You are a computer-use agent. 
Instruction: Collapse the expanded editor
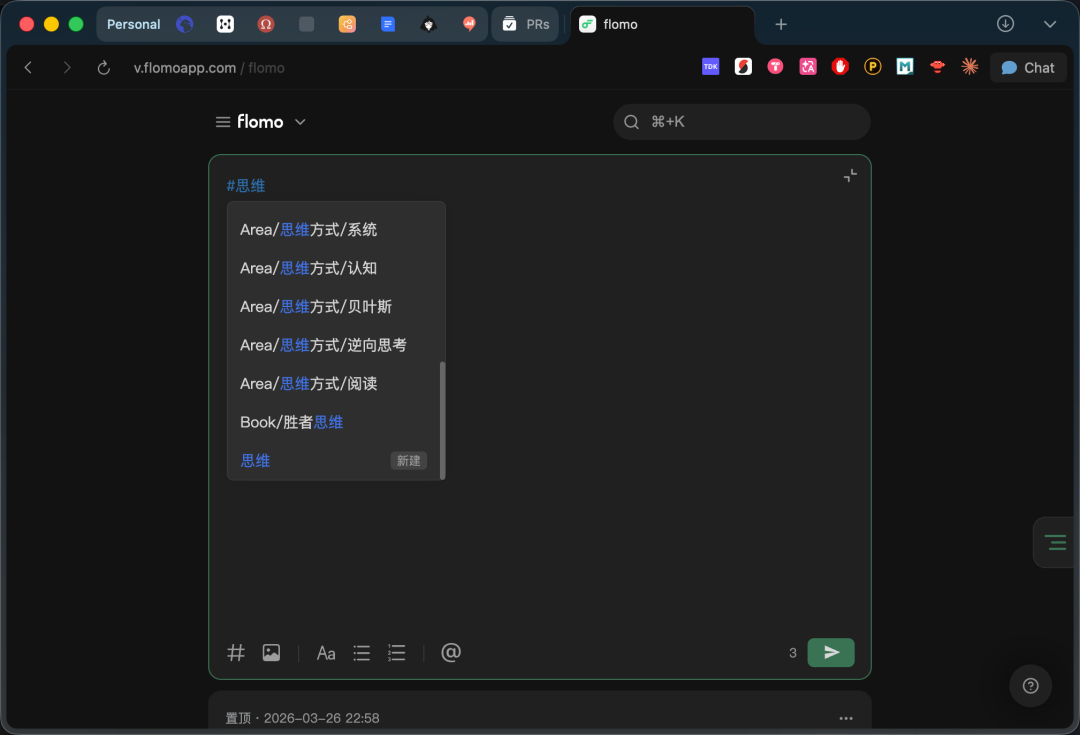click(x=851, y=176)
